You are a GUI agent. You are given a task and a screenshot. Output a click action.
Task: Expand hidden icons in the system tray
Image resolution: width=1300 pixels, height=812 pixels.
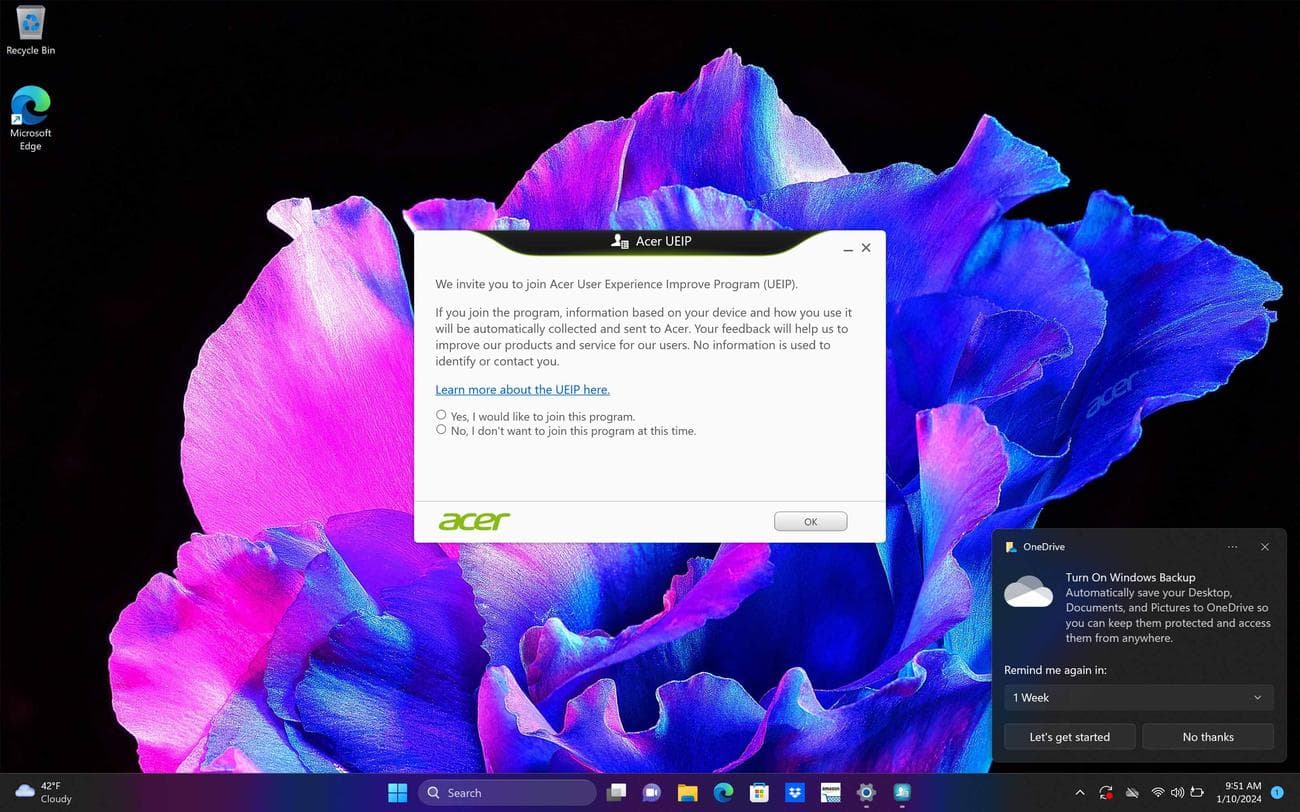click(x=1080, y=792)
